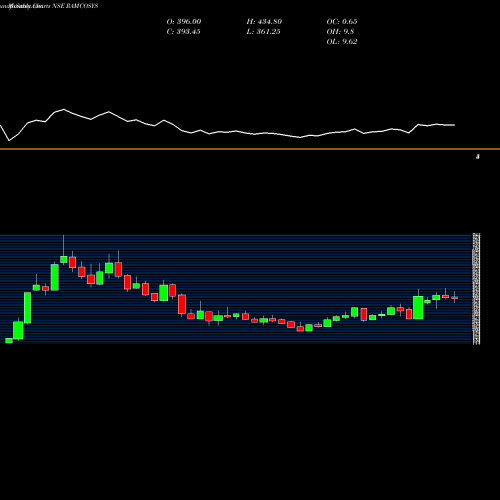Click the orange horizontal indicator baseline
The image size is (500, 500).
point(250,149)
